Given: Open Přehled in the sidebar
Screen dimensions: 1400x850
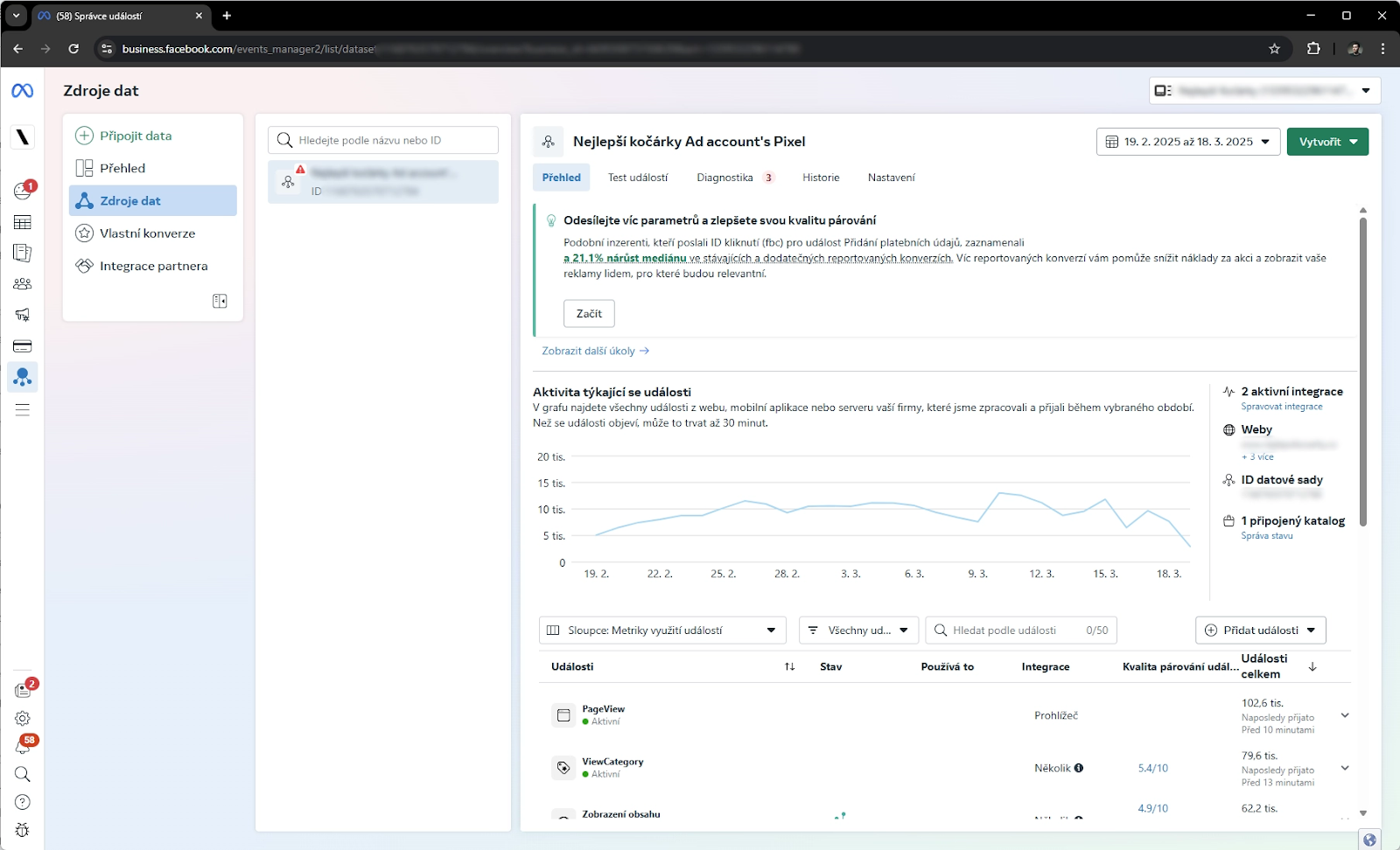Looking at the screenshot, I should coord(153,168).
